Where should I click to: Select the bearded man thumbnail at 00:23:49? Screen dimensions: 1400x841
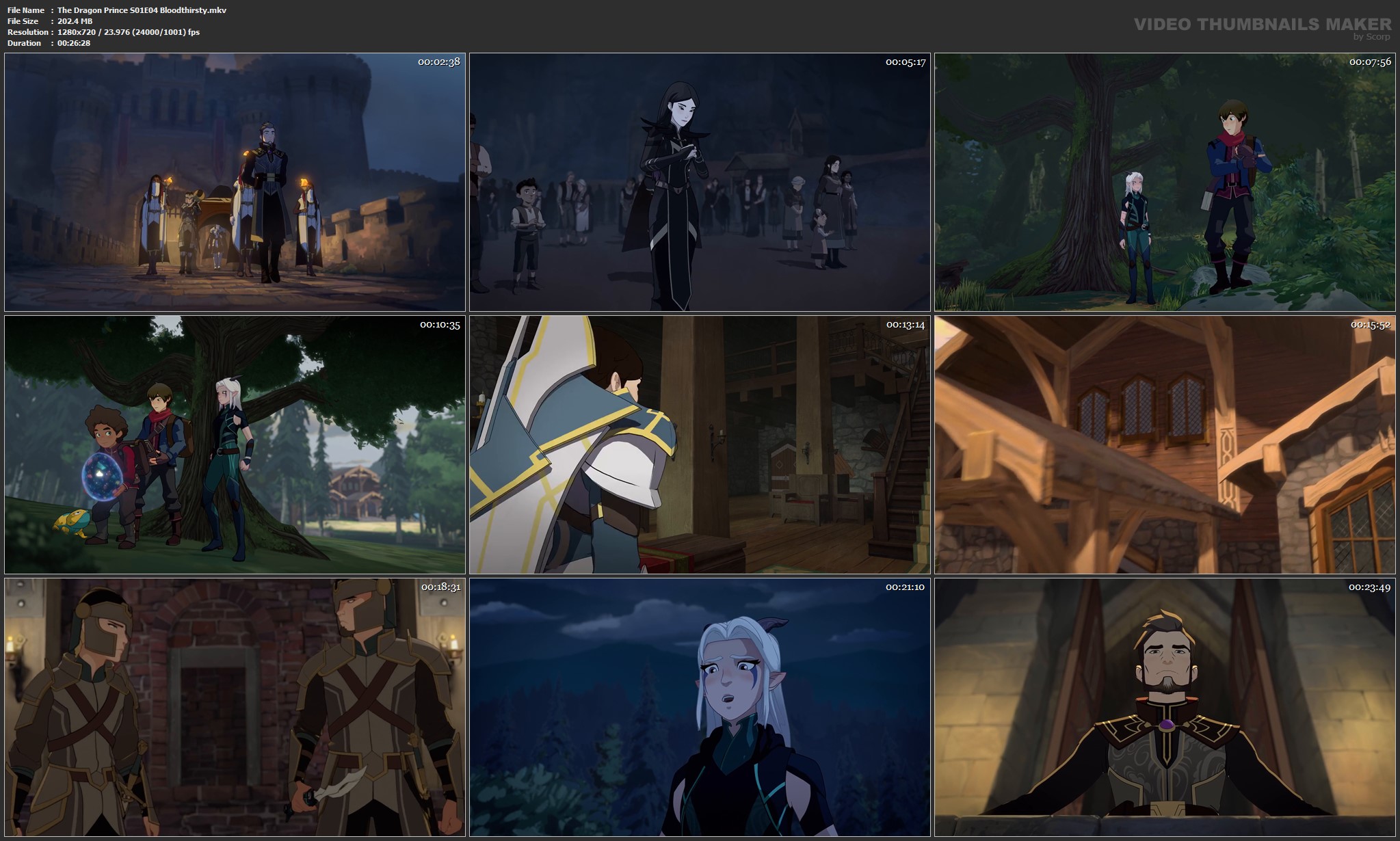tap(1165, 707)
